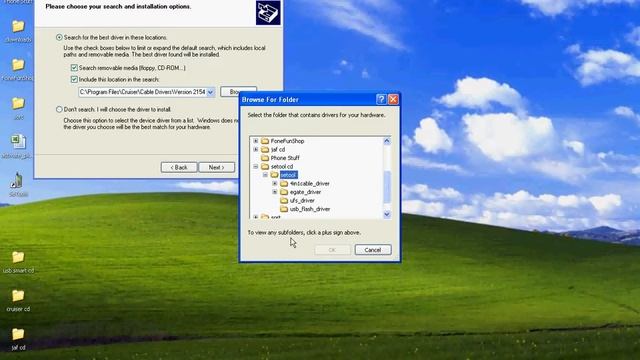
Task: Click the Back button in the wizard
Action: pos(179,167)
